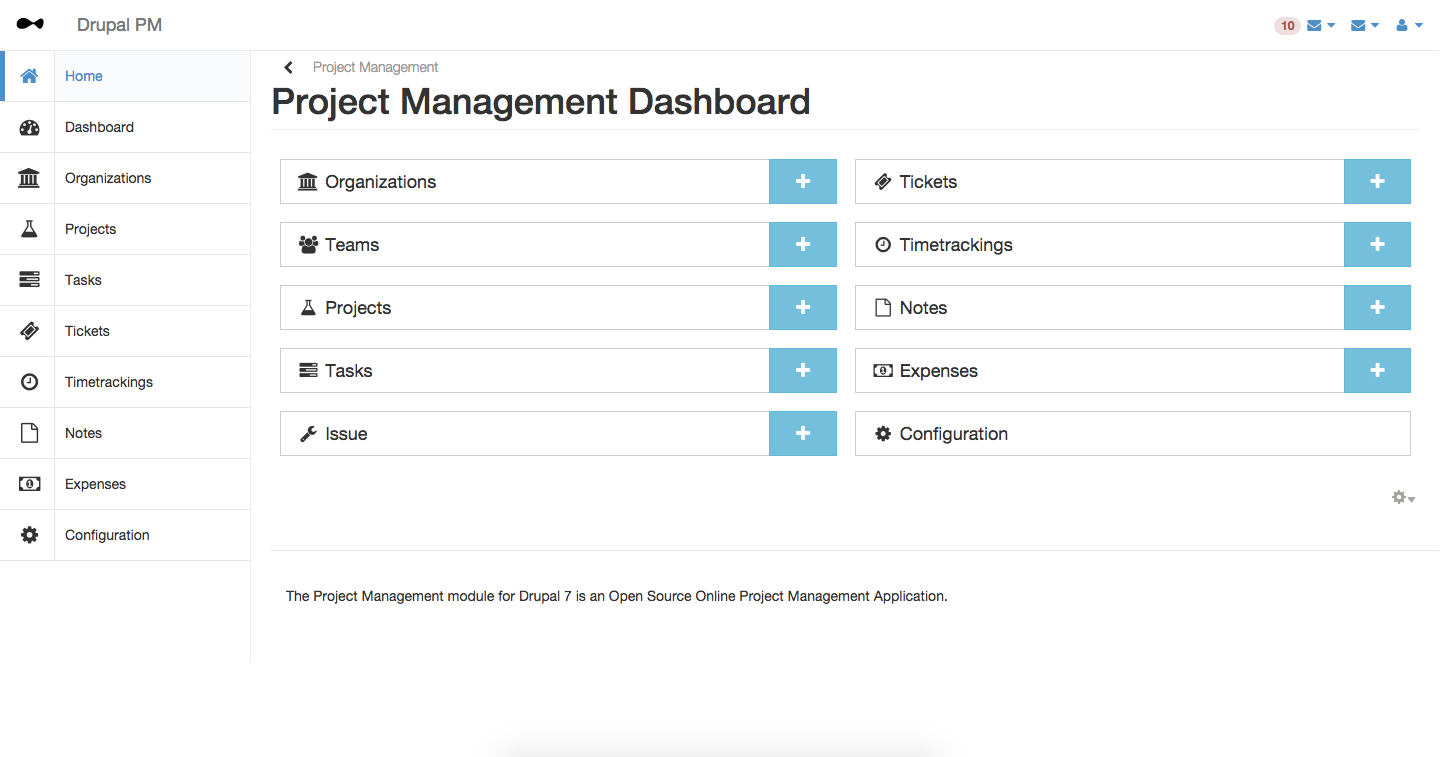This screenshot has height=757, width=1440.
Task: Click the red 10 notification badge
Action: (x=1287, y=26)
